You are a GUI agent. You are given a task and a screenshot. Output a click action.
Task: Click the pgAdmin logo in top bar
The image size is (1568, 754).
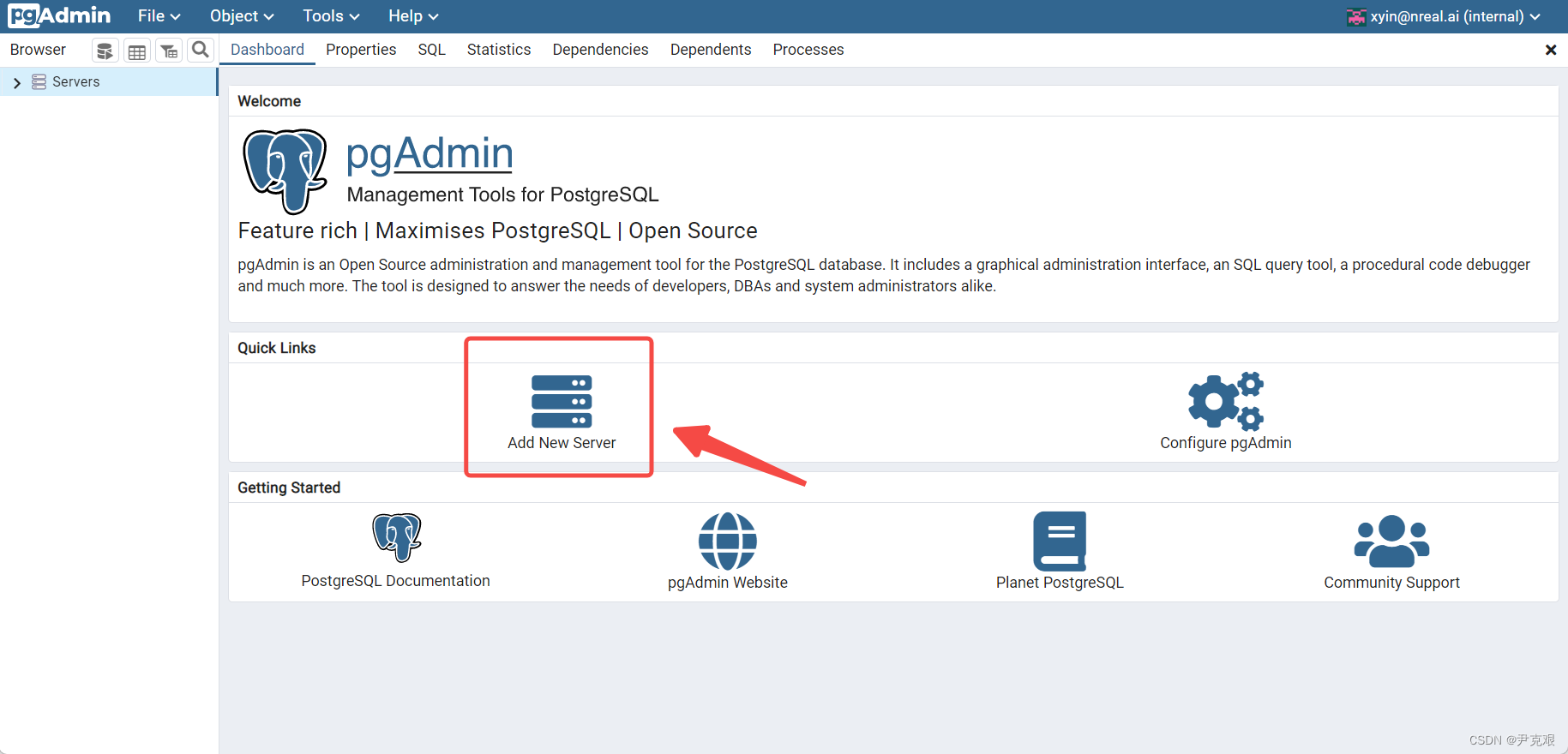[x=59, y=16]
